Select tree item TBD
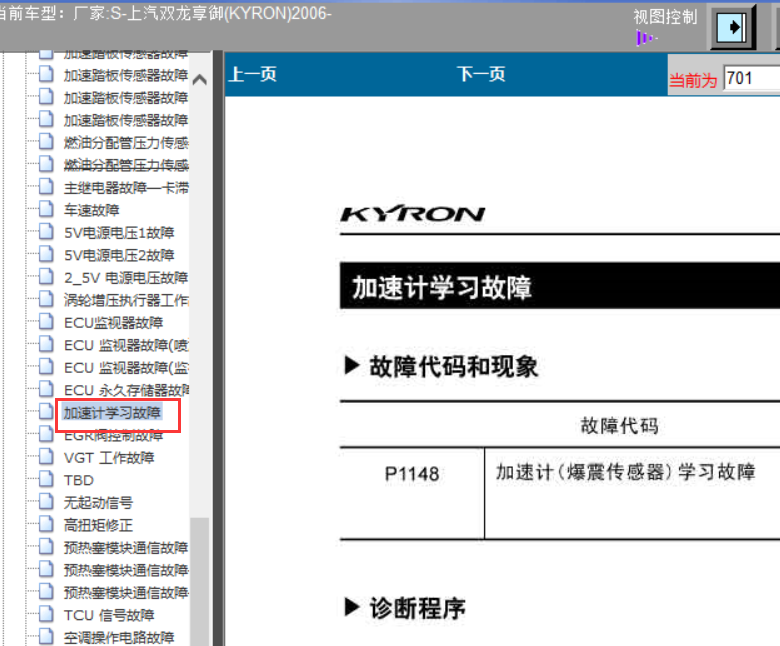 [x=79, y=480]
